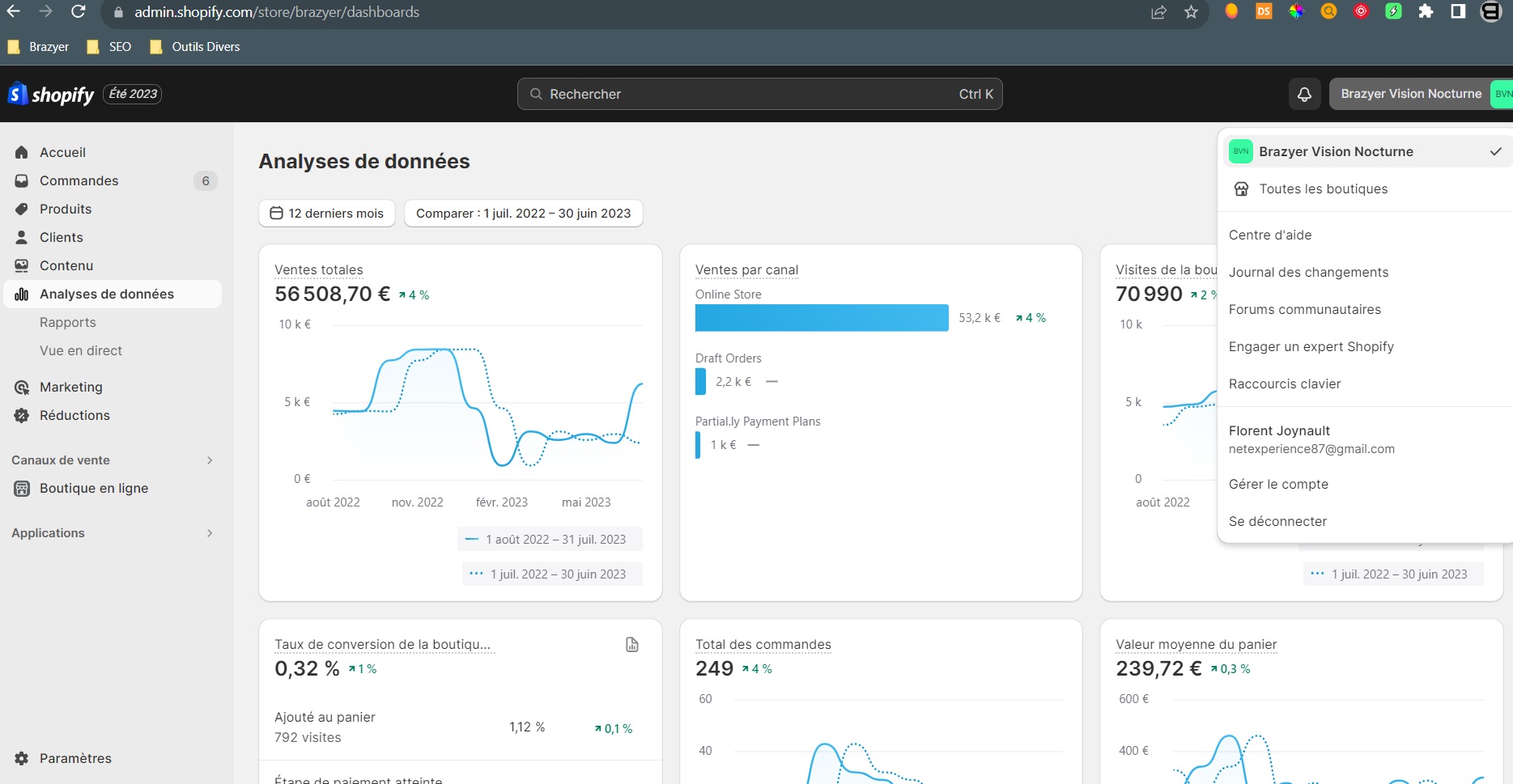Screen dimensions: 1513x784
Task: Open the notifications bell
Action: [x=1304, y=95]
